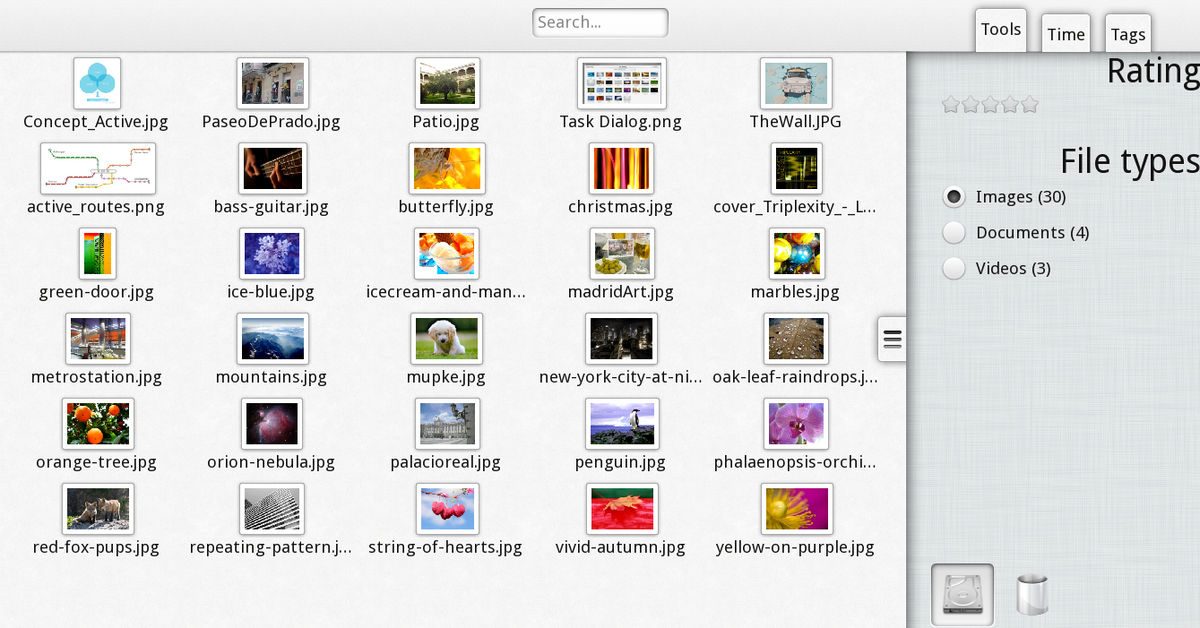Image resolution: width=1200 pixels, height=628 pixels.
Task: Set rating to one star
Action: (951, 104)
